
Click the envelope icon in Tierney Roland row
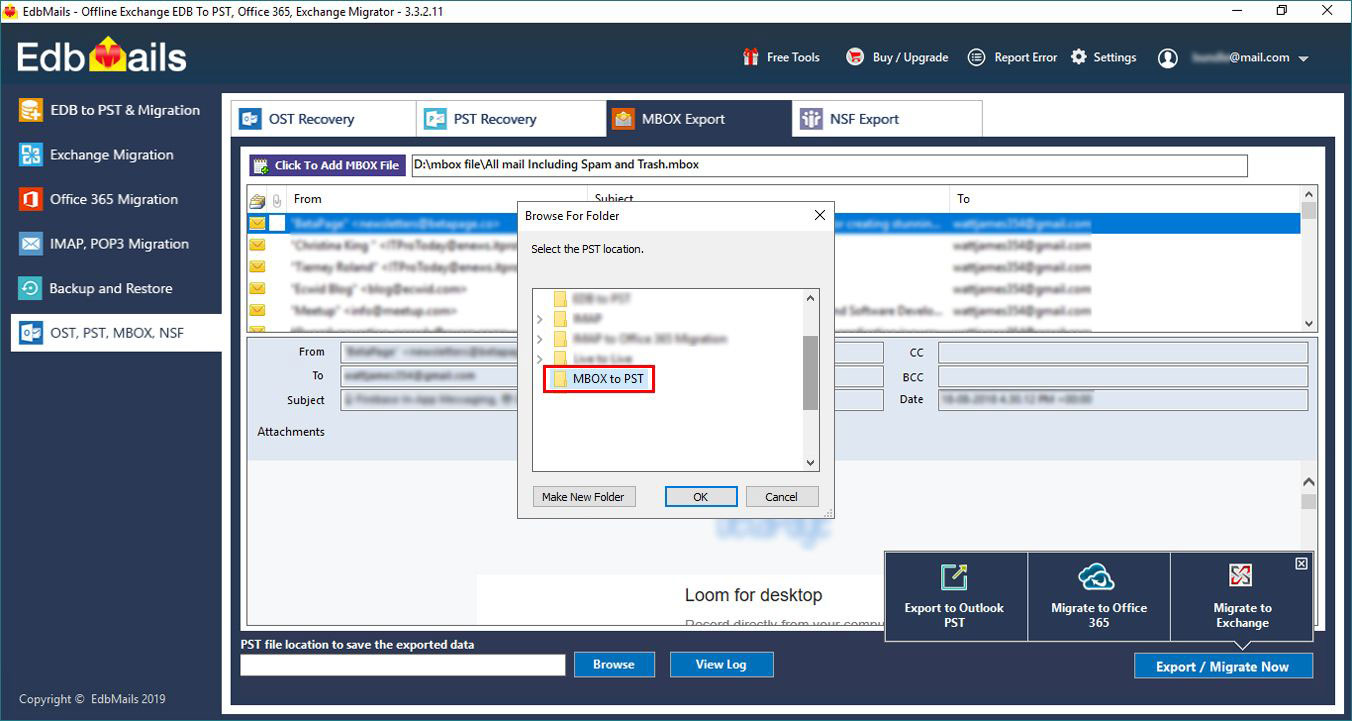[x=257, y=267]
